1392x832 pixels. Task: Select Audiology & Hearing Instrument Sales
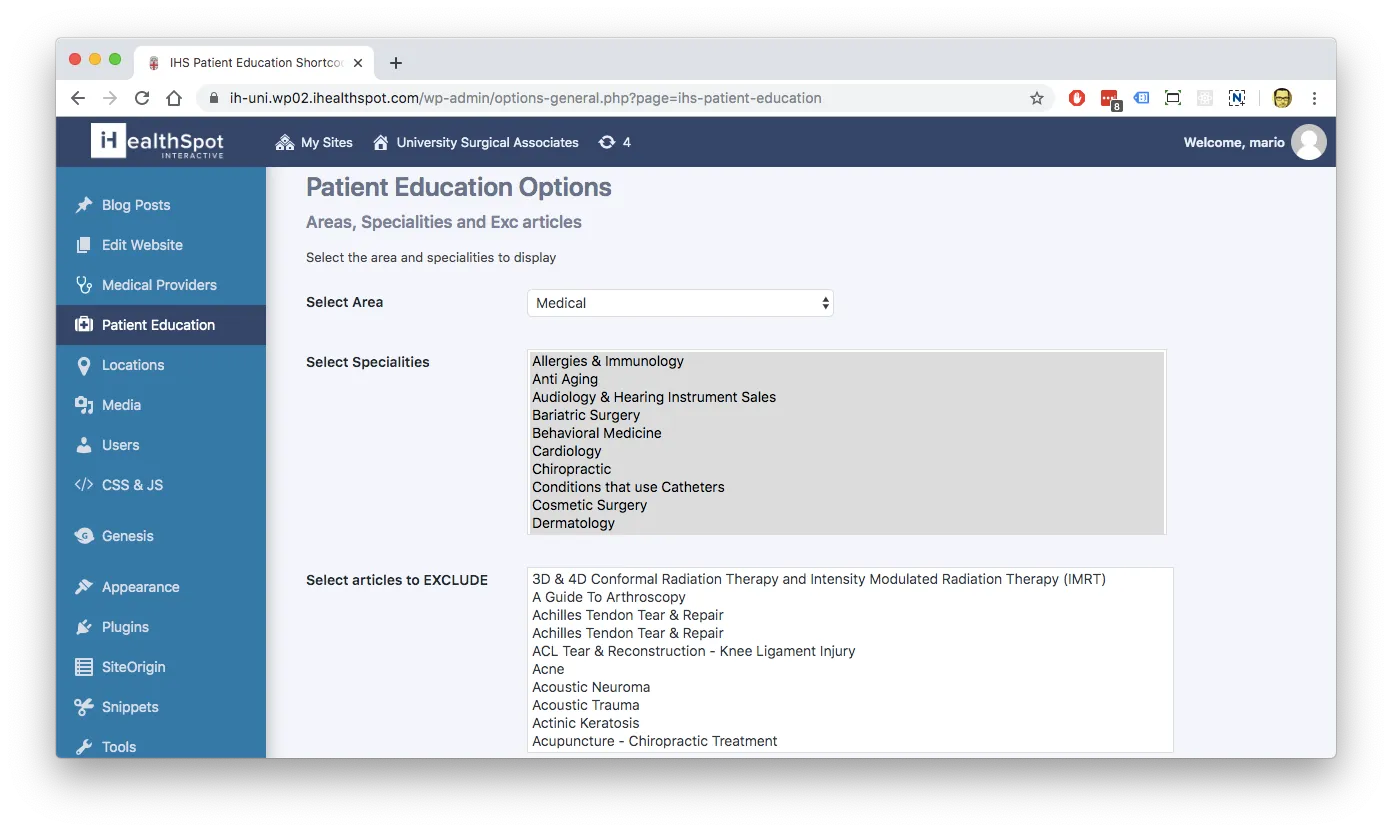tap(847, 397)
